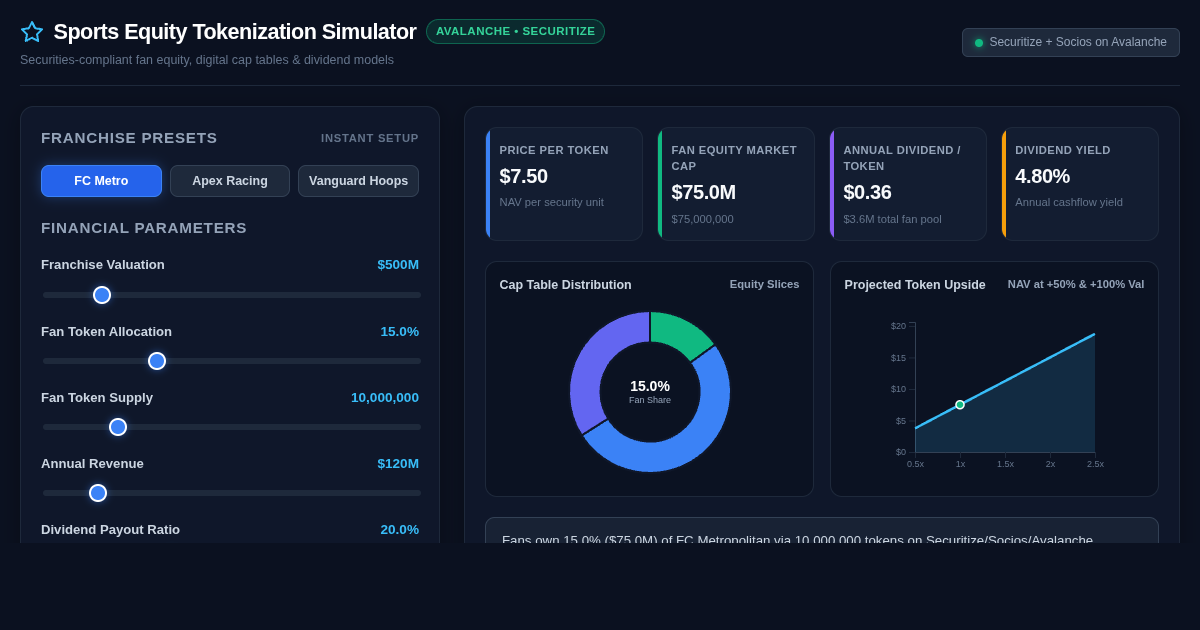1200x630 pixels.
Task: Click the $75,000,000 market cap subtext
Action: pyautogui.click(x=703, y=219)
